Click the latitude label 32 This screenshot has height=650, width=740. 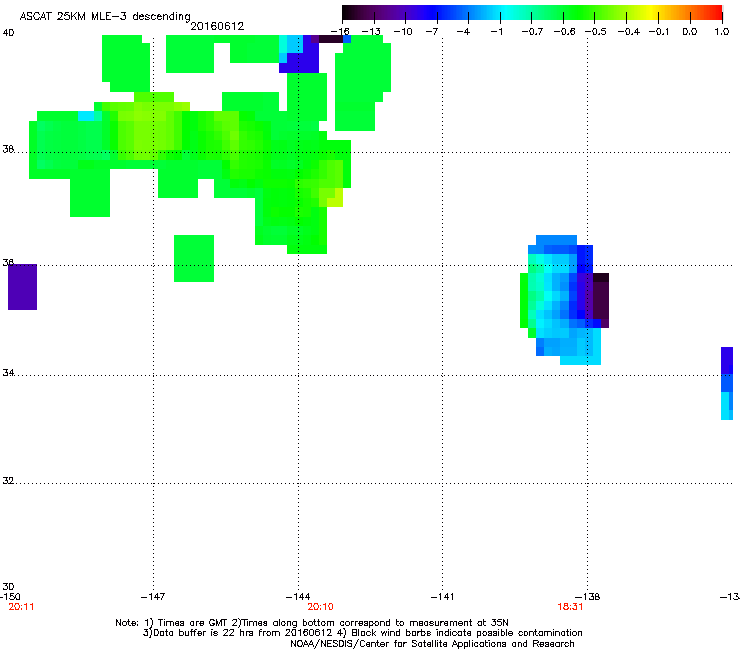8,481
